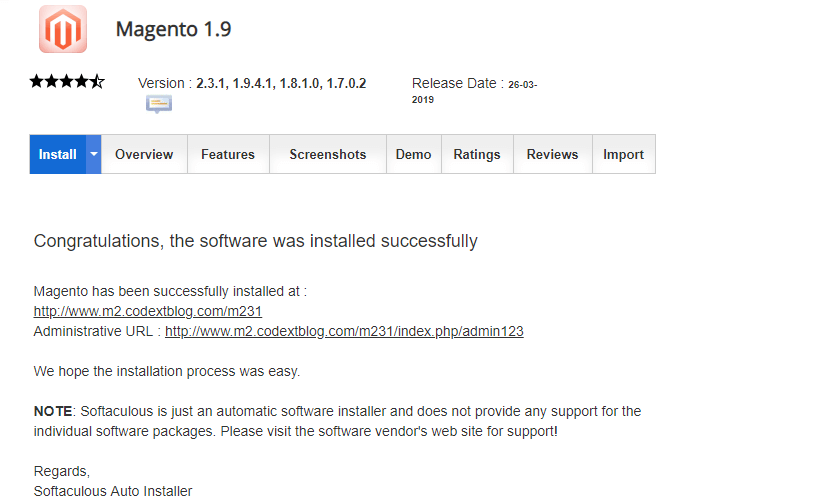Click version number 1.7.0.2
Image resolution: width=826 pixels, height=499 pixels.
point(346,84)
